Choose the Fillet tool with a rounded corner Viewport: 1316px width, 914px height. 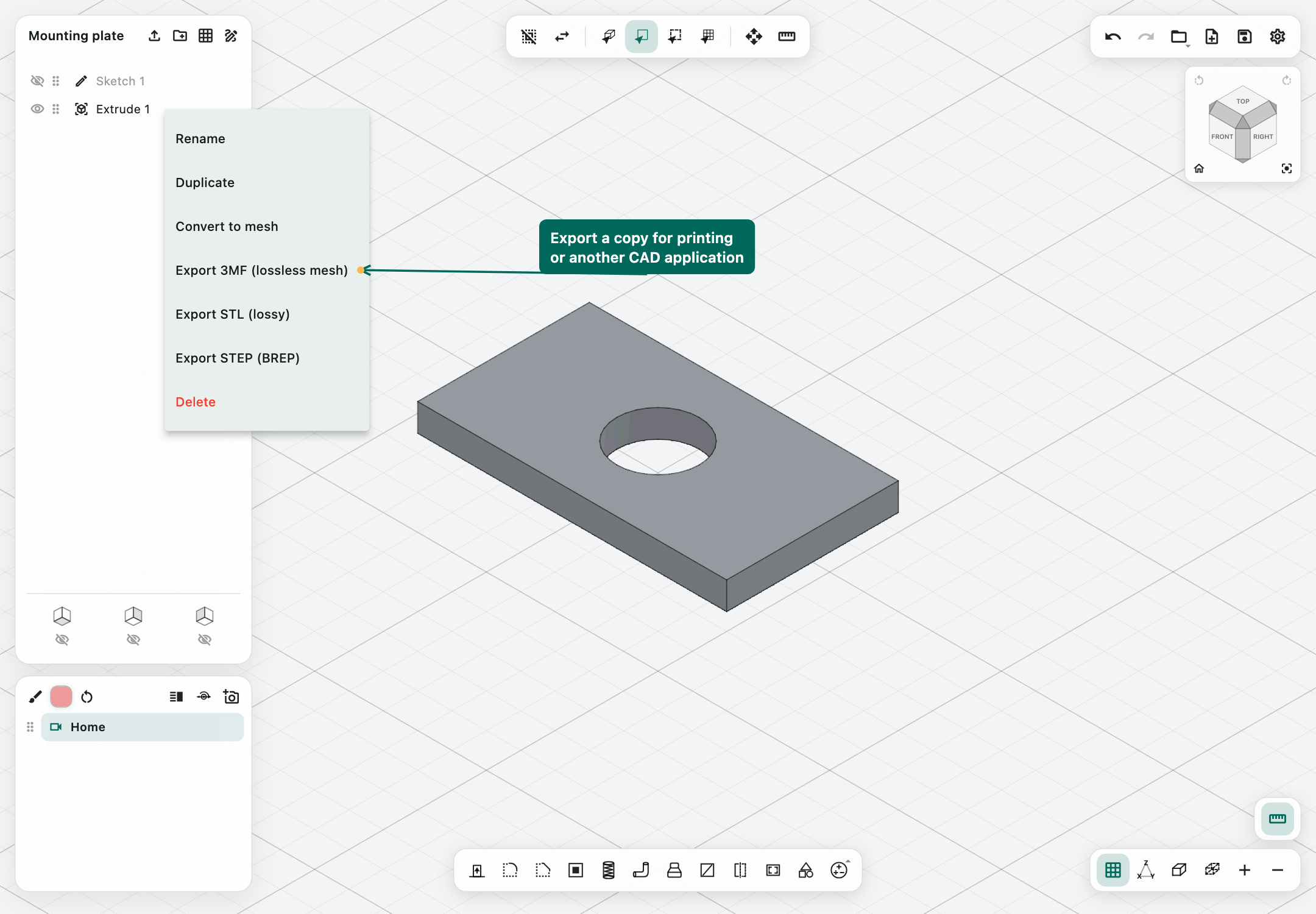pos(510,870)
